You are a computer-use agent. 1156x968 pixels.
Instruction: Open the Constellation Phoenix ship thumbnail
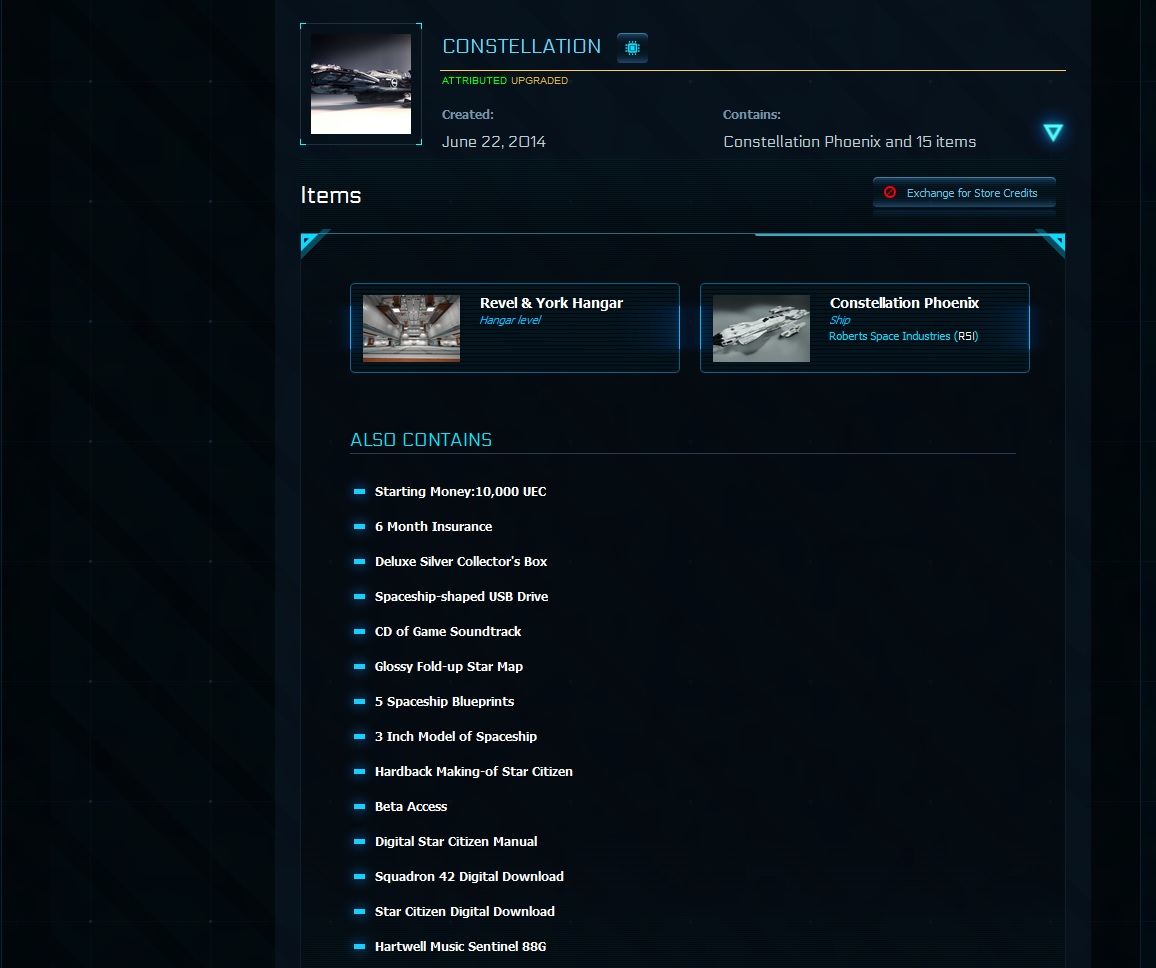click(x=761, y=328)
